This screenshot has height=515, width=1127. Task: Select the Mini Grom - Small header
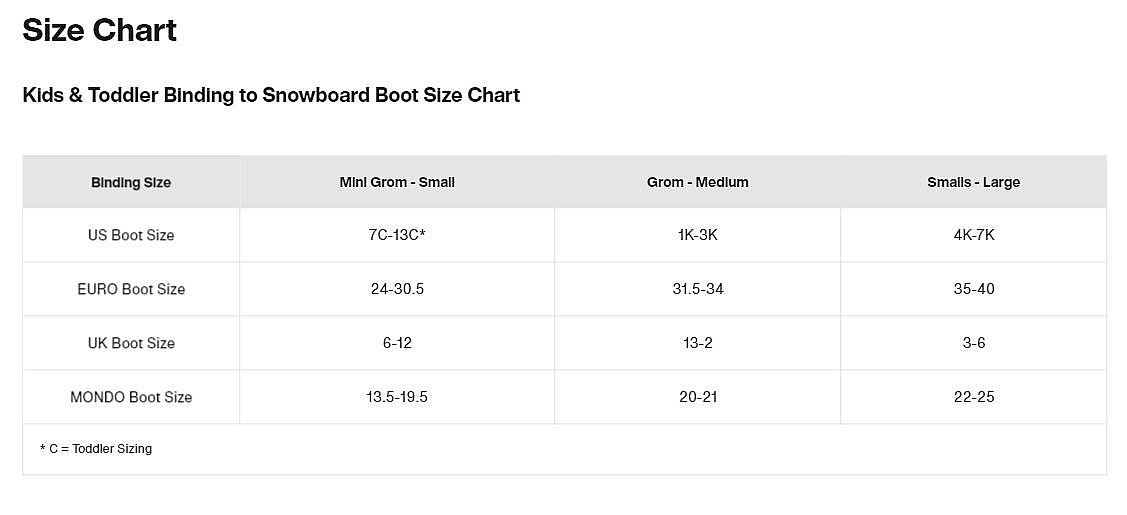point(397,182)
